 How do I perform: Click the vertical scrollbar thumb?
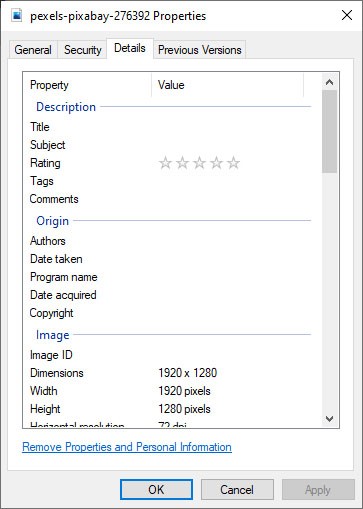click(x=329, y=131)
